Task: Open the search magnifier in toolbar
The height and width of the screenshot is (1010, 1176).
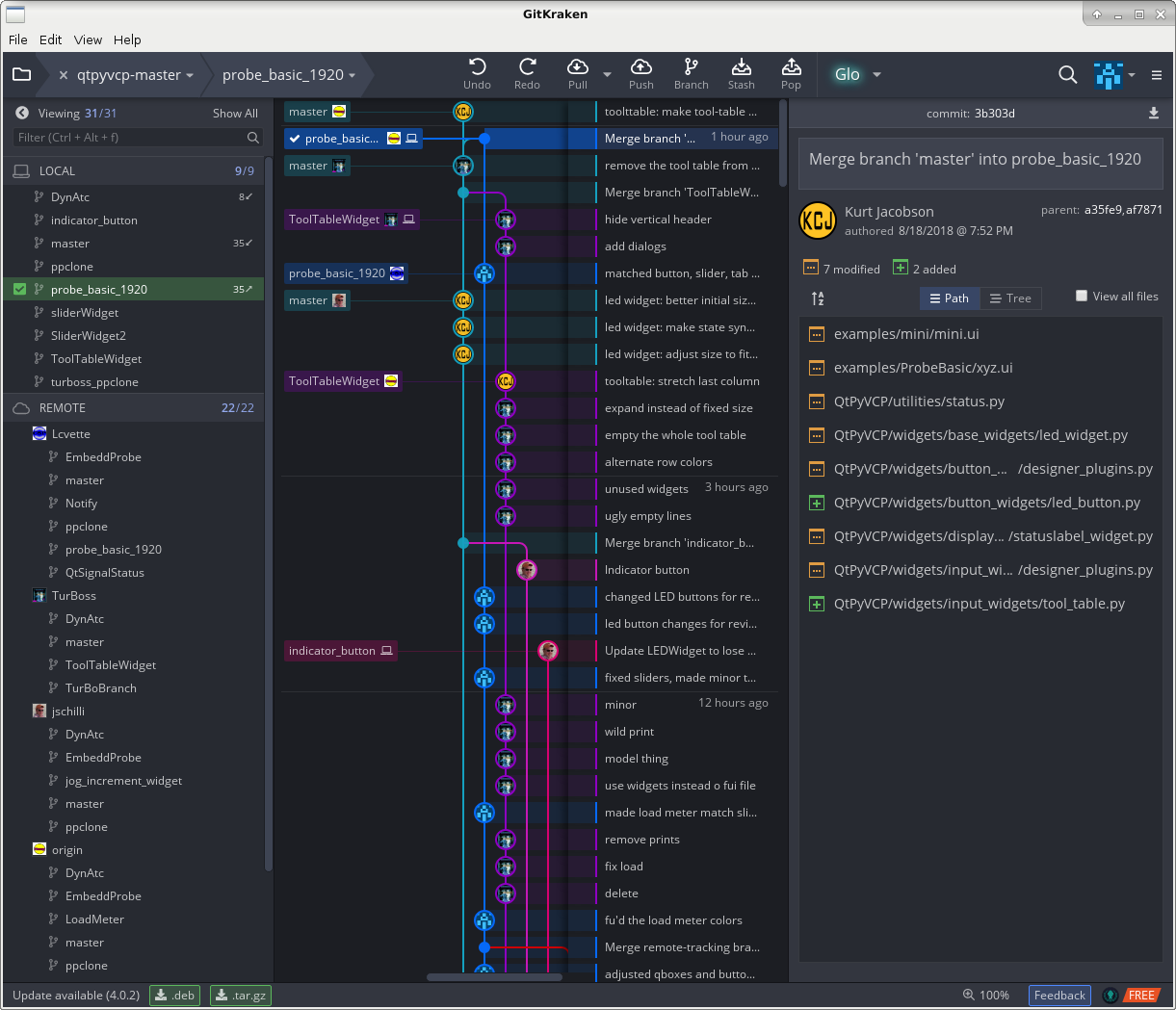Action: (1067, 74)
